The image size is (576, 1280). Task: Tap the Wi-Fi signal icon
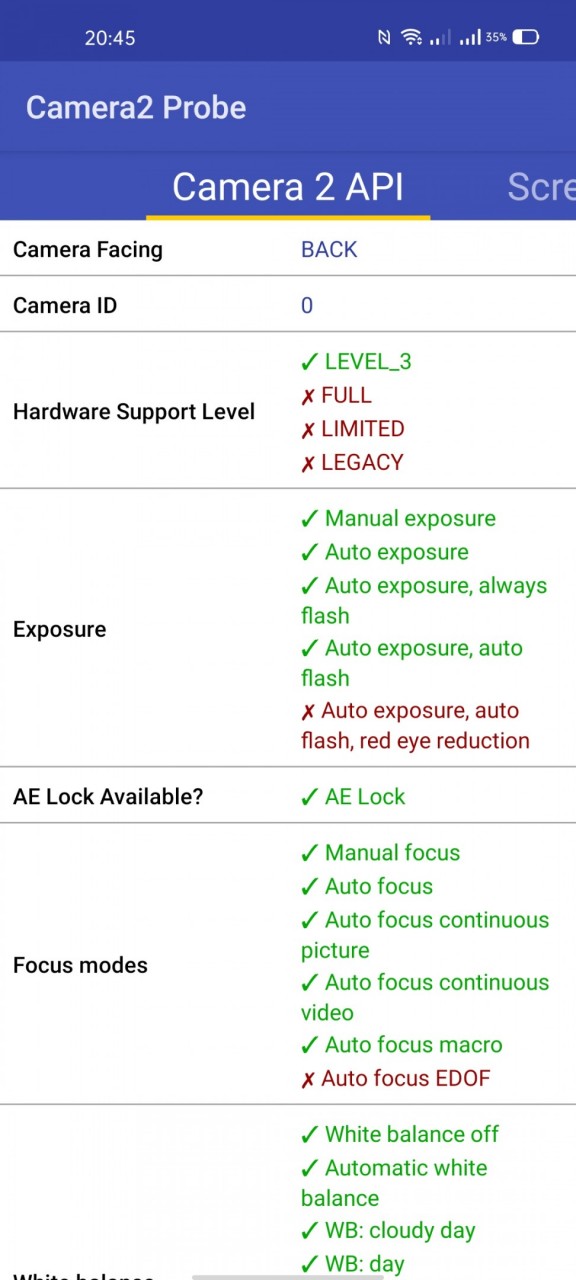tap(411, 38)
